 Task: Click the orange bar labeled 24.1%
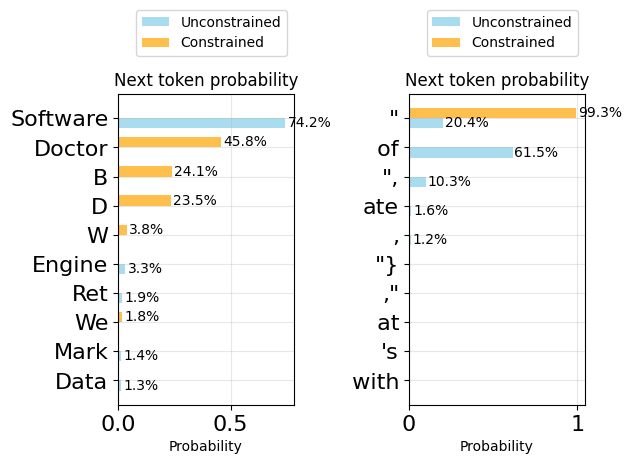[x=145, y=171]
